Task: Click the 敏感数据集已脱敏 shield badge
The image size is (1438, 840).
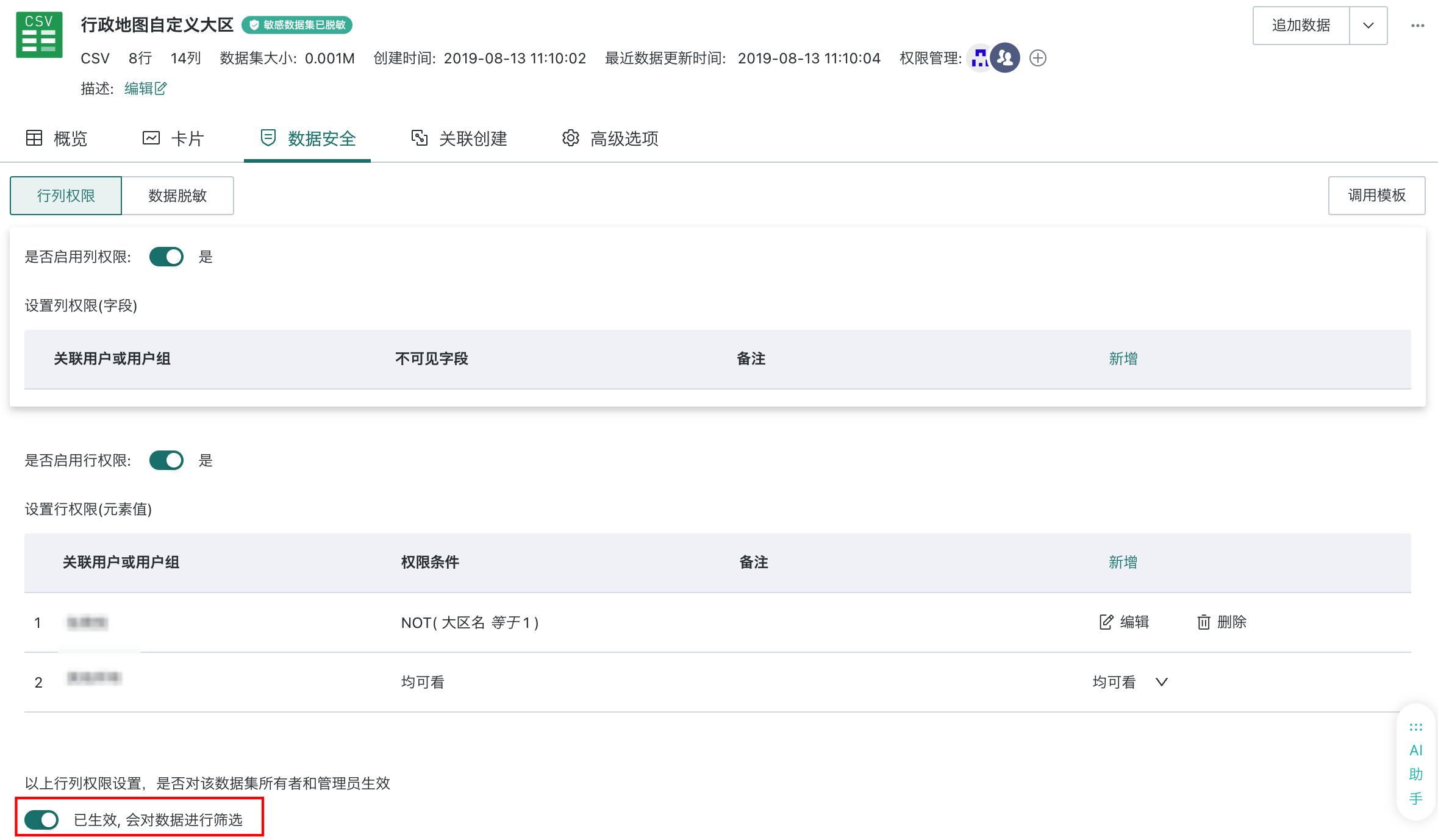Action: click(297, 25)
